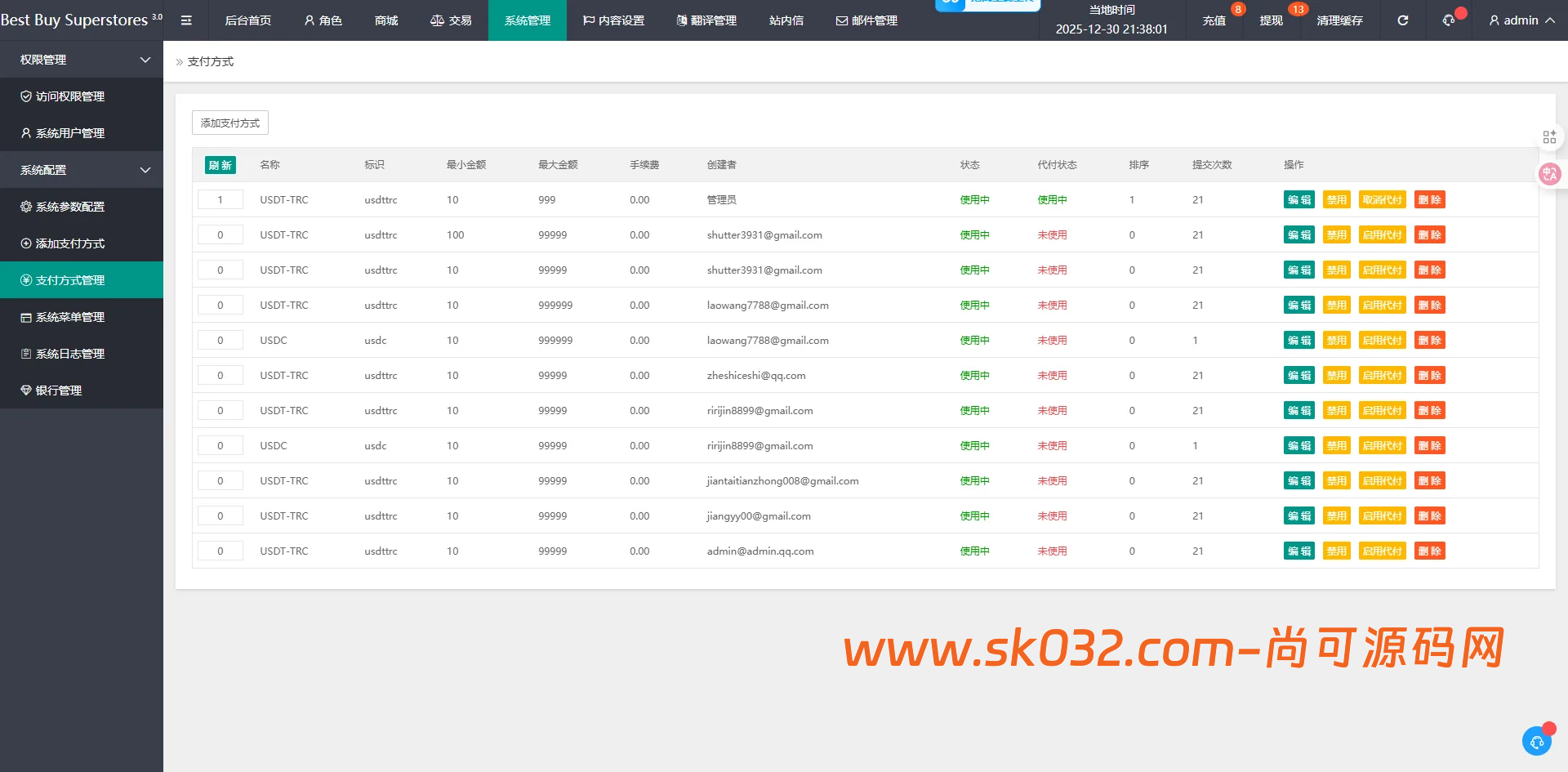Open 充值 recharge notifications
Viewport: 1568px width, 772px height.
[x=1214, y=20]
